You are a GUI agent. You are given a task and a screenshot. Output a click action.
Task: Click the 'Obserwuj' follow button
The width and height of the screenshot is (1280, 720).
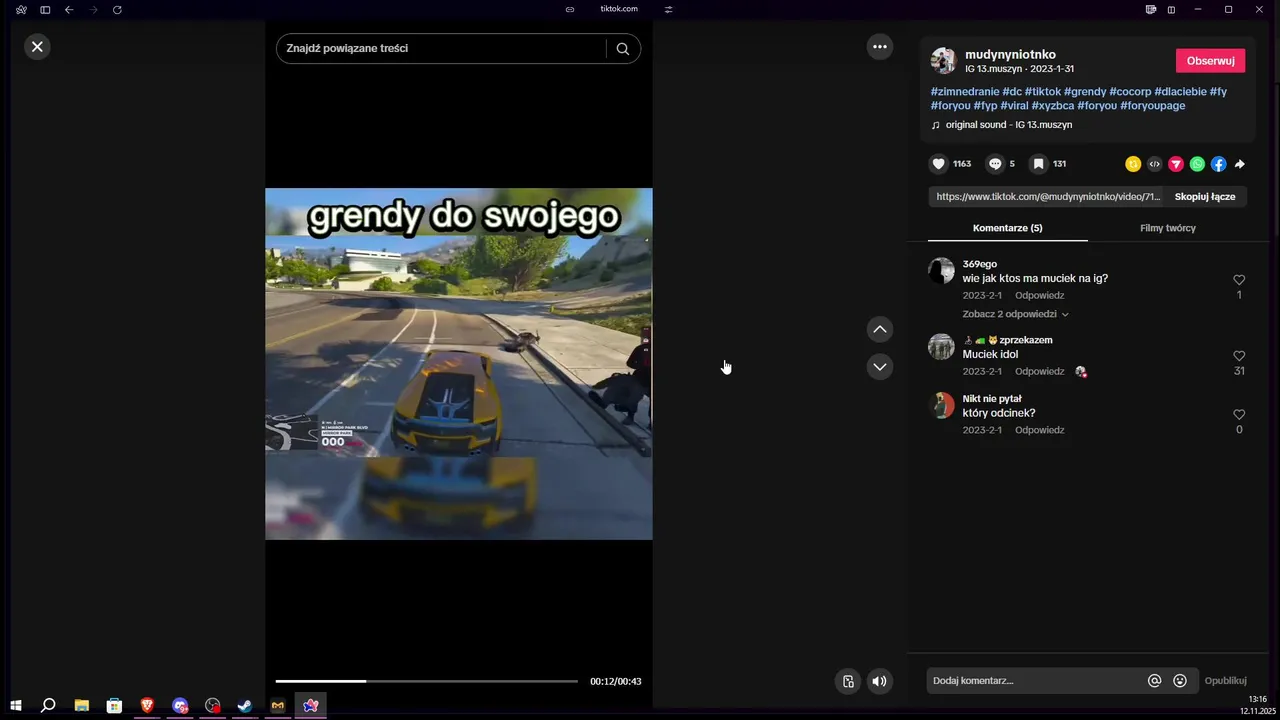(x=1210, y=61)
